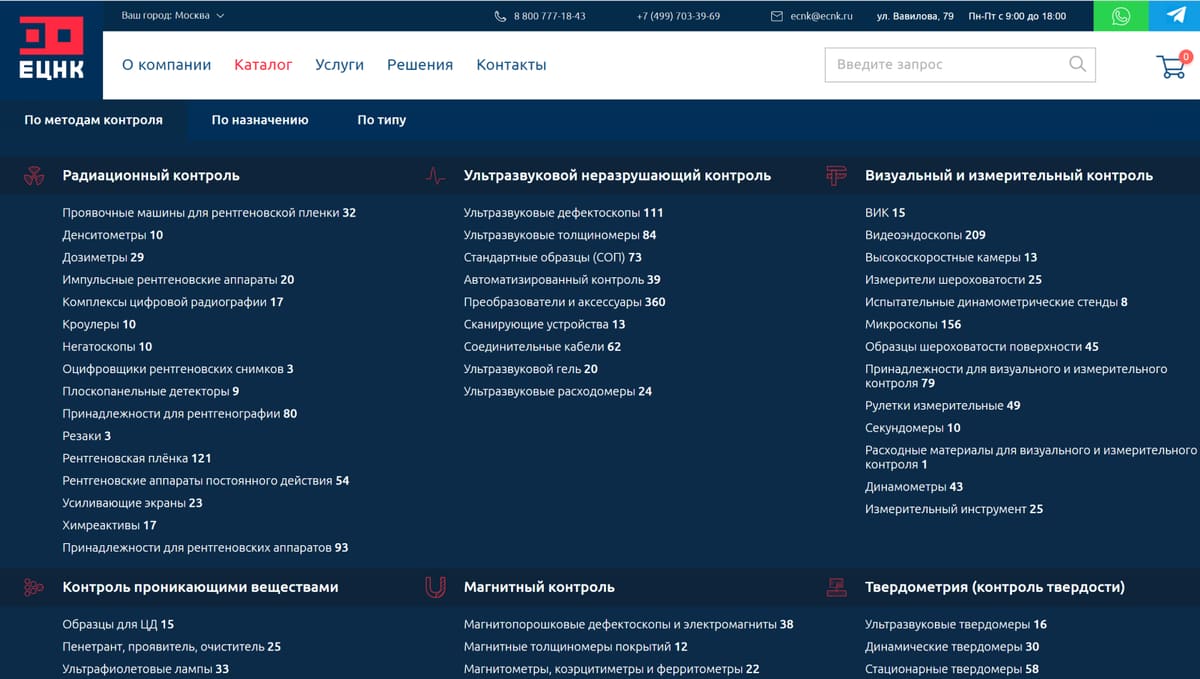The width and height of the screenshot is (1200, 679).
Task: Open the Услуги menu item
Action: point(339,65)
